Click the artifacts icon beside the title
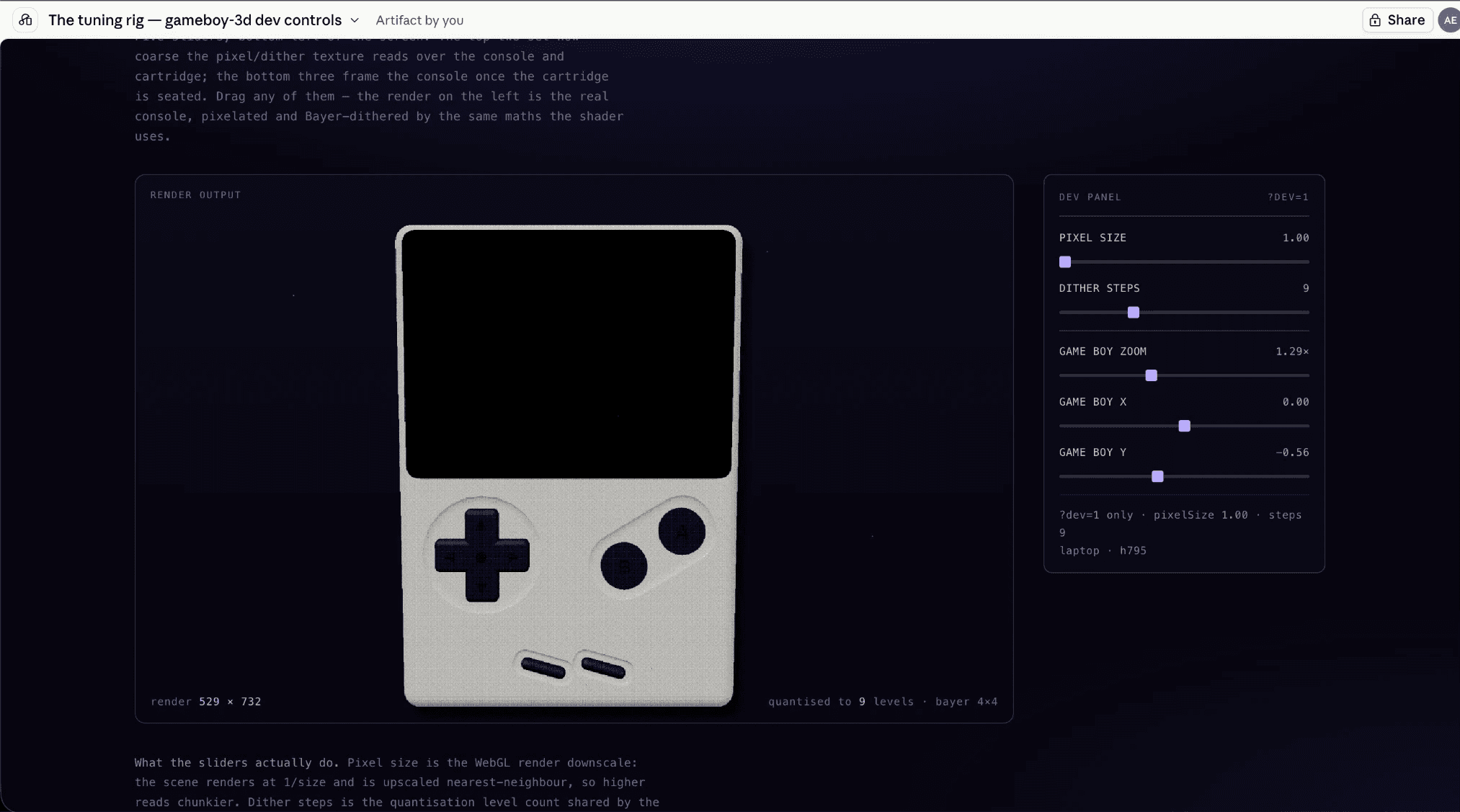The image size is (1460, 812). click(25, 20)
